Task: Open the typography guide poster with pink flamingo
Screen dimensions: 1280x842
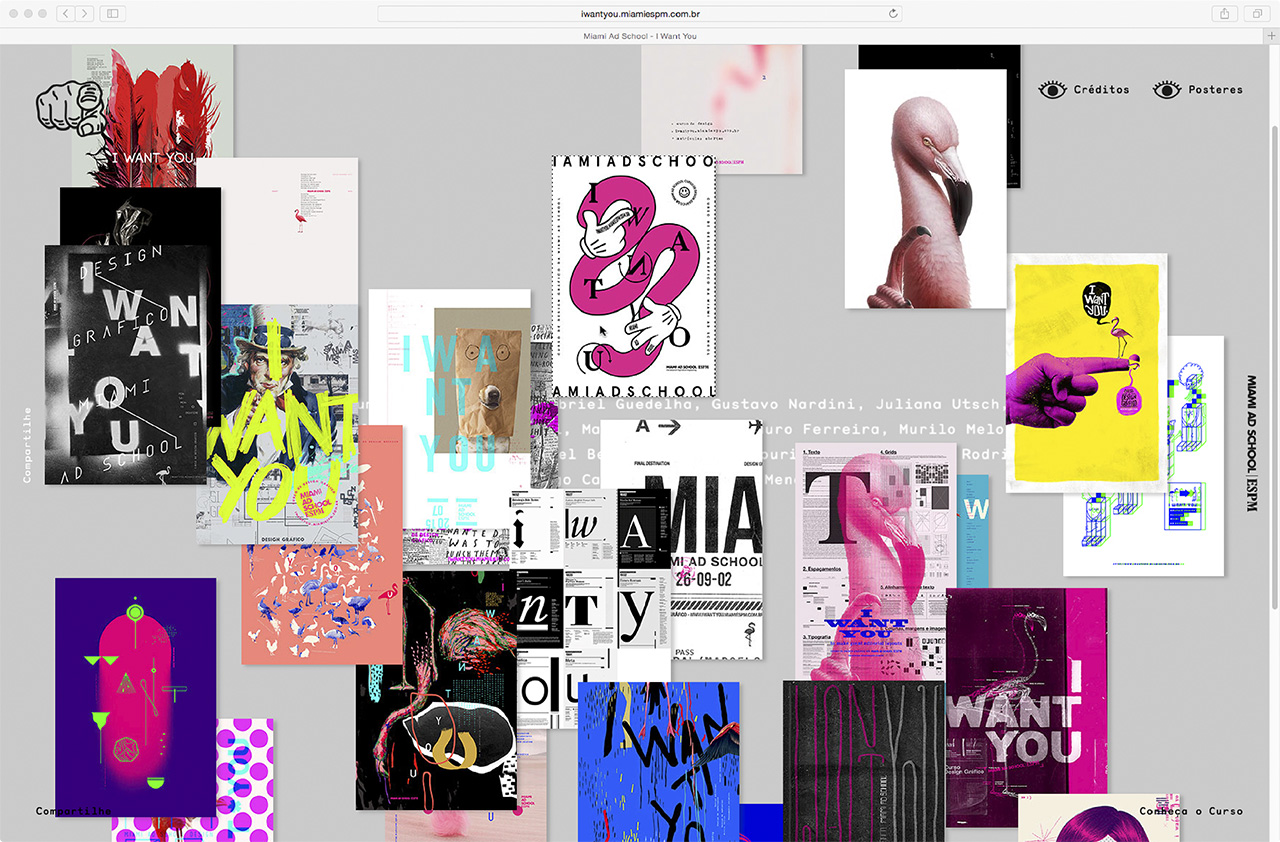Action: click(876, 562)
